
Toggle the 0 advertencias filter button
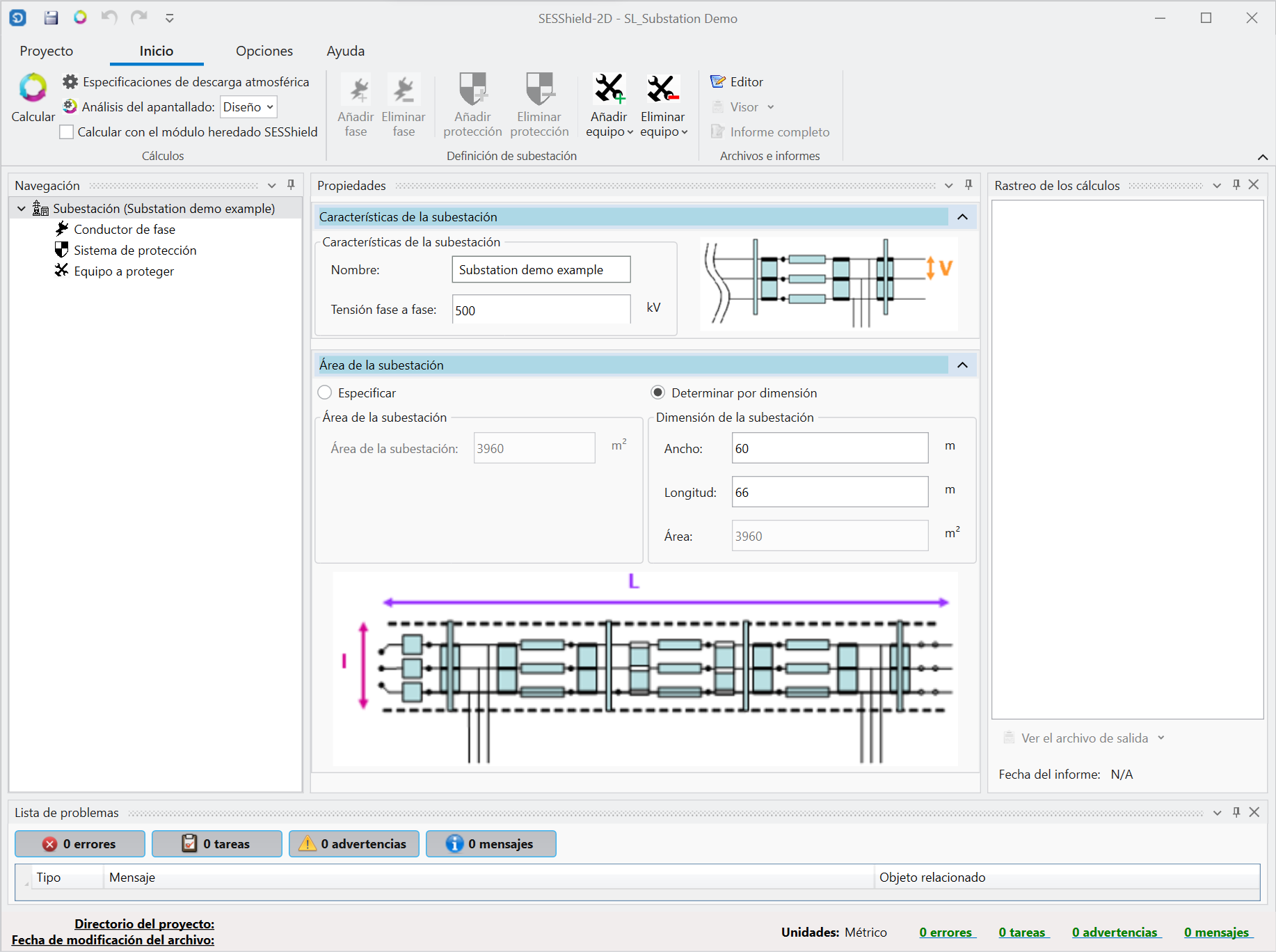pyautogui.click(x=354, y=843)
